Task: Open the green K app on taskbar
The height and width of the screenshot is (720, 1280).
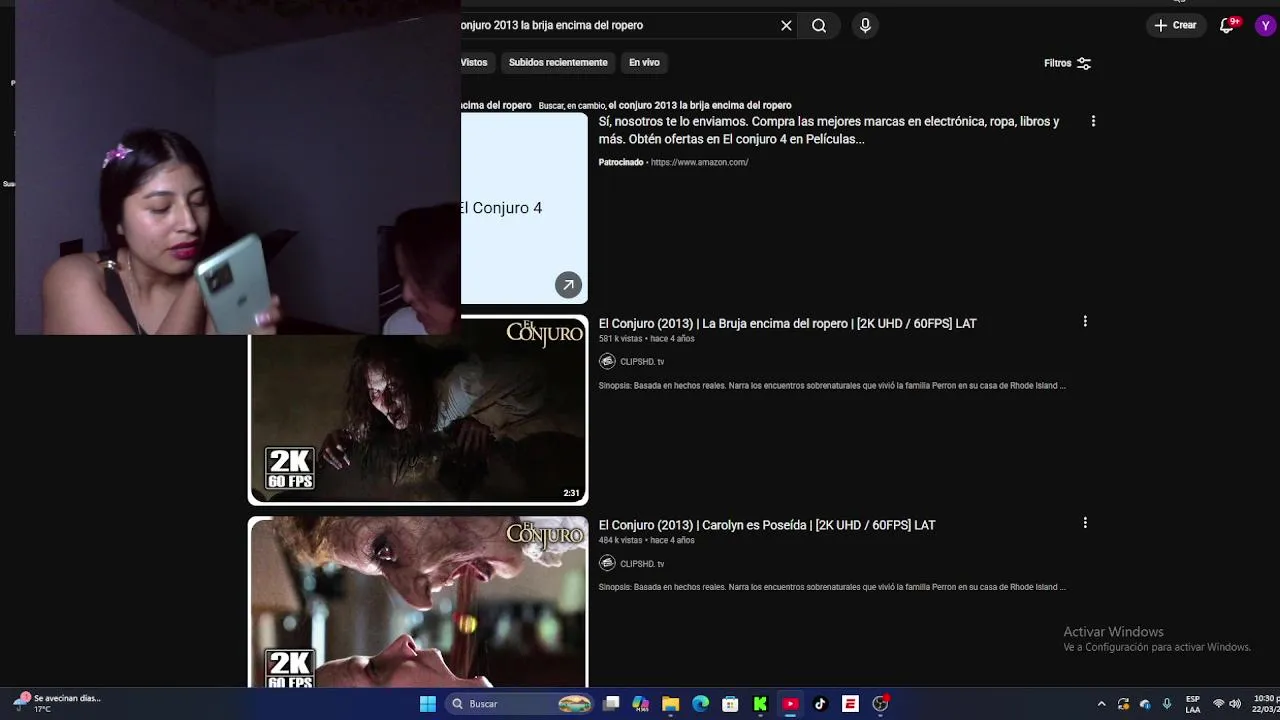Action: click(x=760, y=704)
